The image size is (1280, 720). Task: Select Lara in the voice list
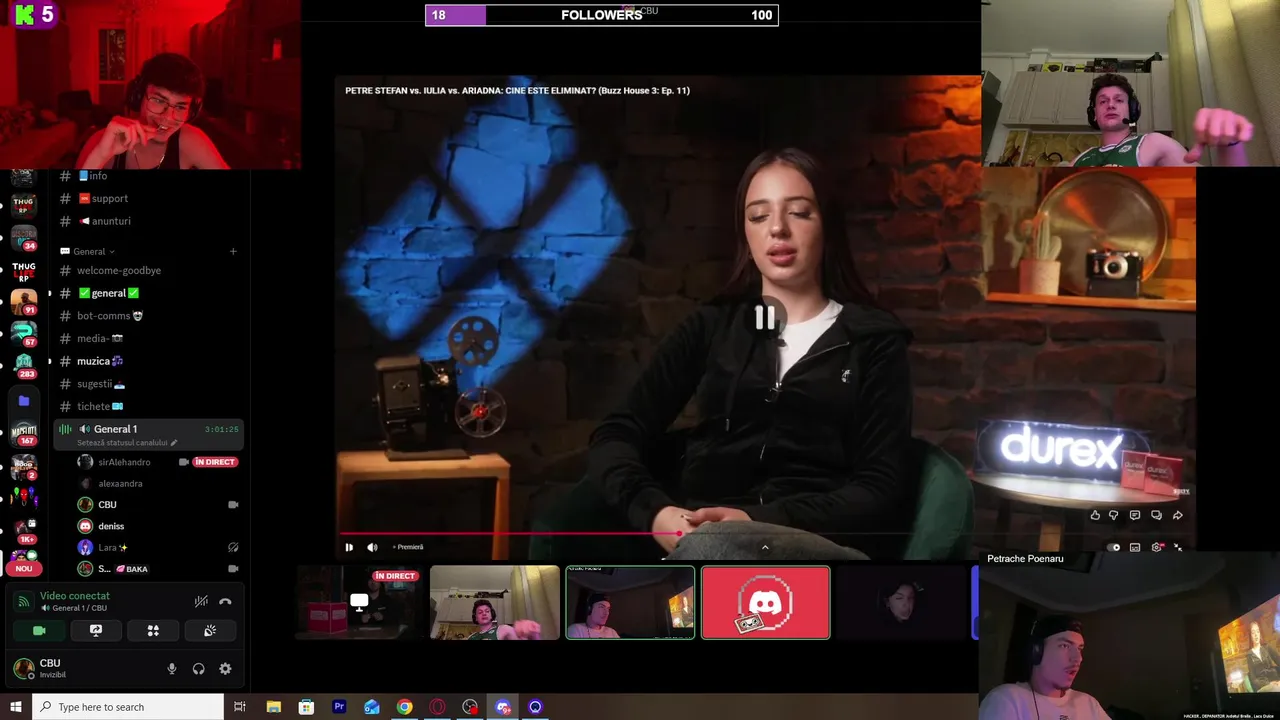point(112,548)
